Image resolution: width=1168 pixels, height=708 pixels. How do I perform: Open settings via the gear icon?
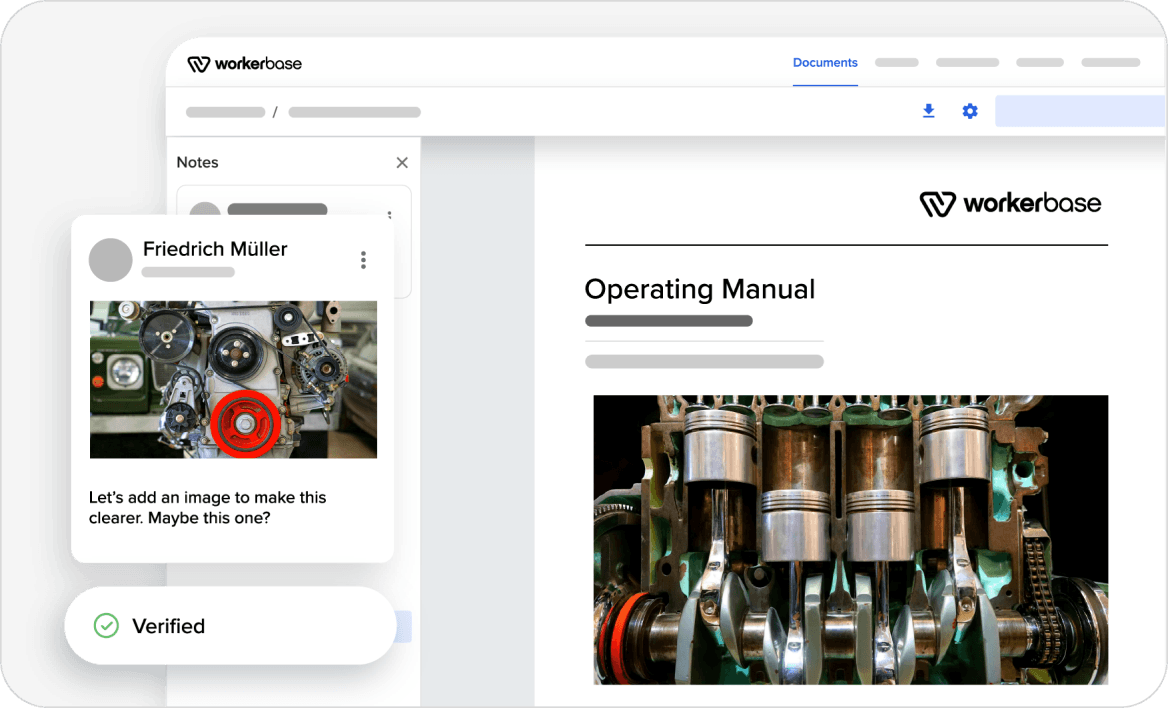(x=970, y=111)
